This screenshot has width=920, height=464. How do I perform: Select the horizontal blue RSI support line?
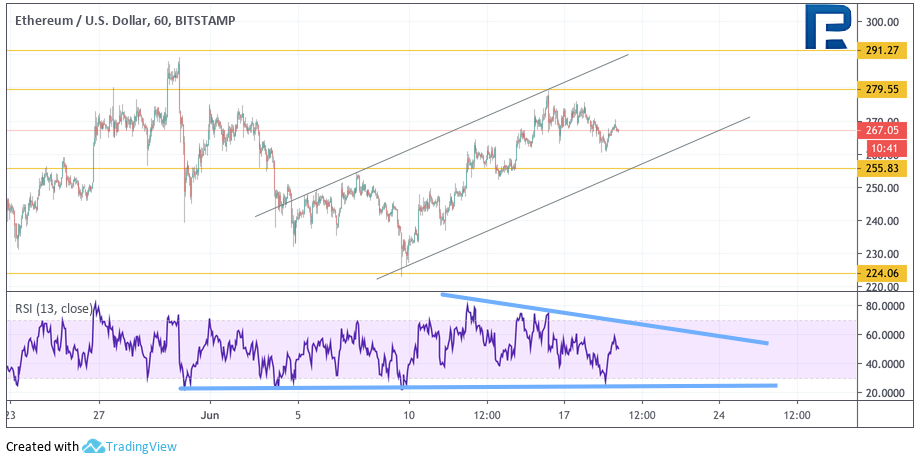pyautogui.click(x=480, y=386)
